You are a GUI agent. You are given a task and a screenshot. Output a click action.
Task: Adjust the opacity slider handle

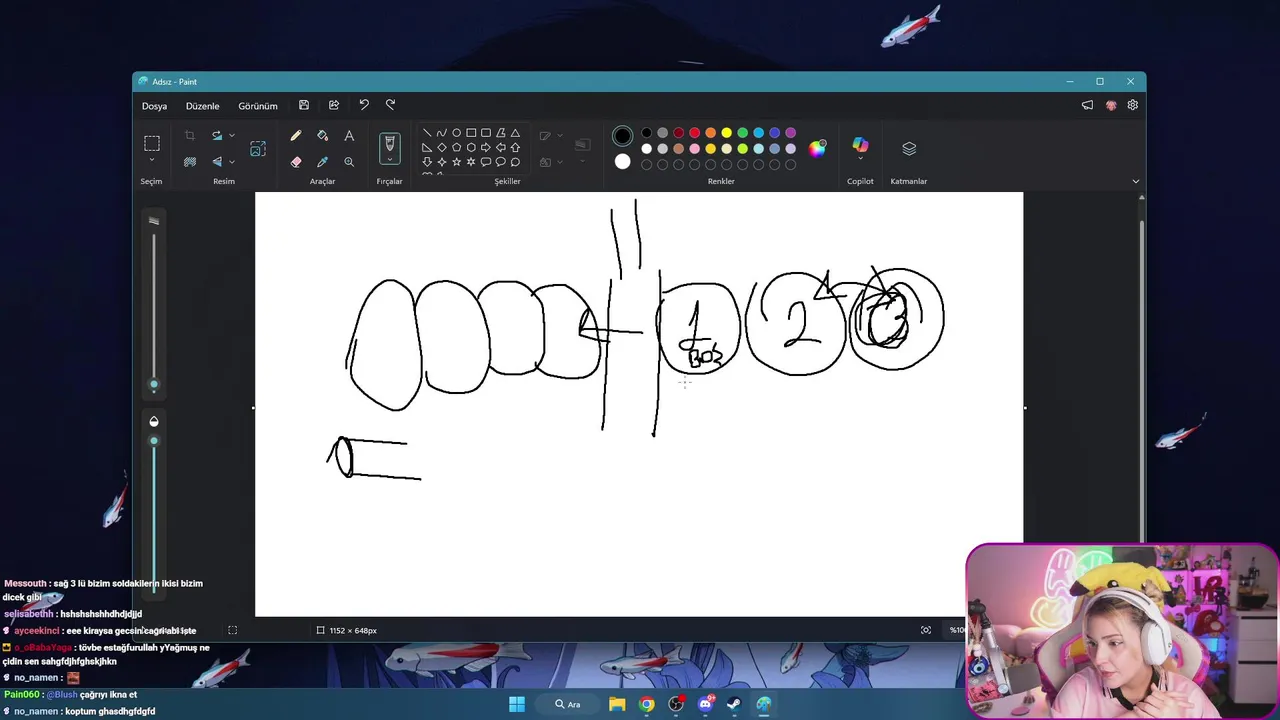(x=154, y=441)
